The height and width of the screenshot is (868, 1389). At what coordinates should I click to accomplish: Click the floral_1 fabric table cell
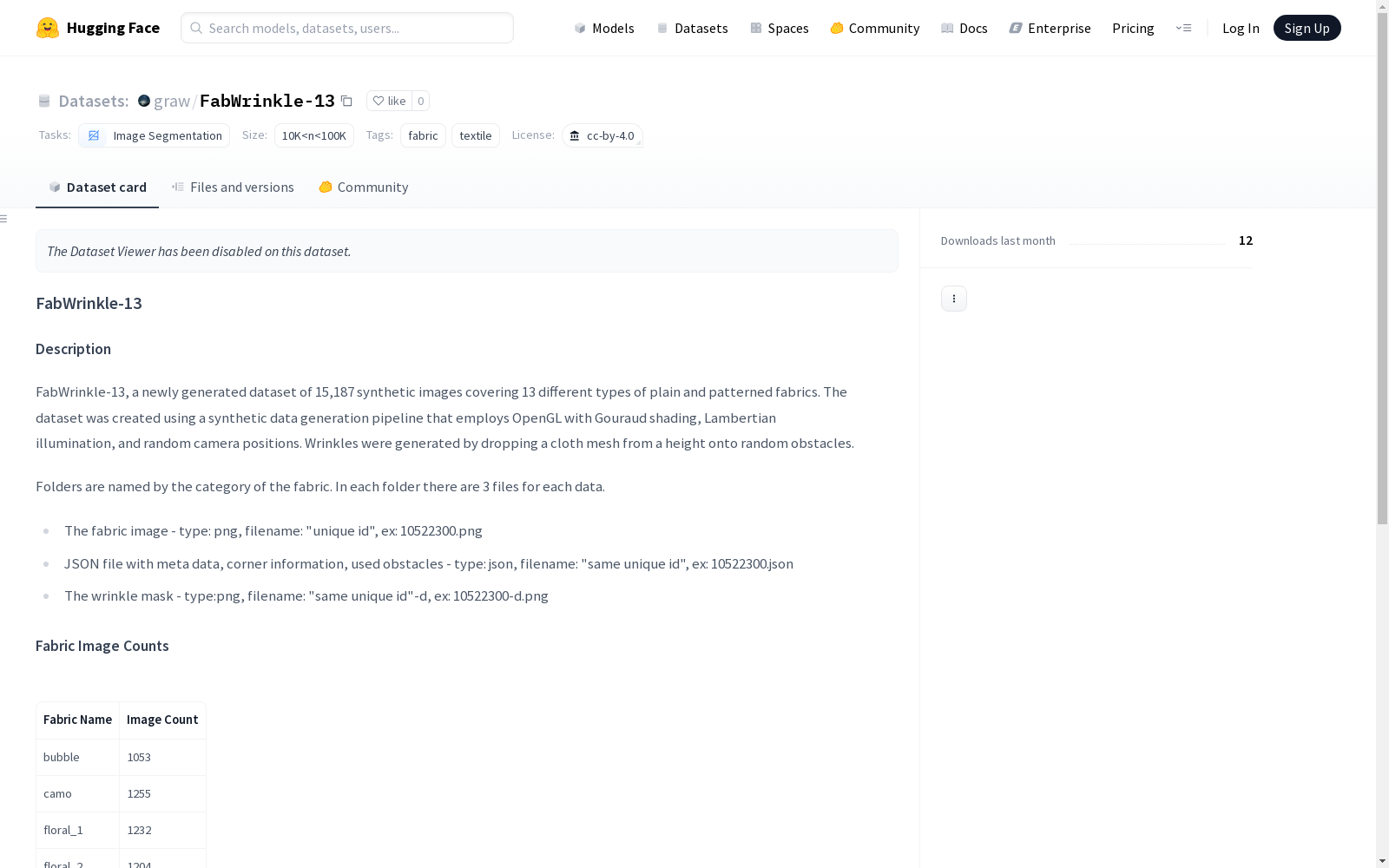pyautogui.click(x=77, y=830)
